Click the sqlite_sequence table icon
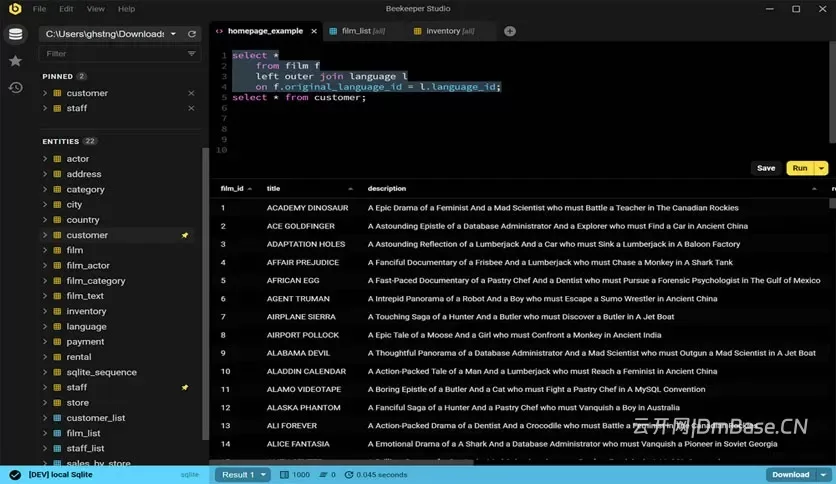This screenshot has width=836, height=484. (x=58, y=372)
